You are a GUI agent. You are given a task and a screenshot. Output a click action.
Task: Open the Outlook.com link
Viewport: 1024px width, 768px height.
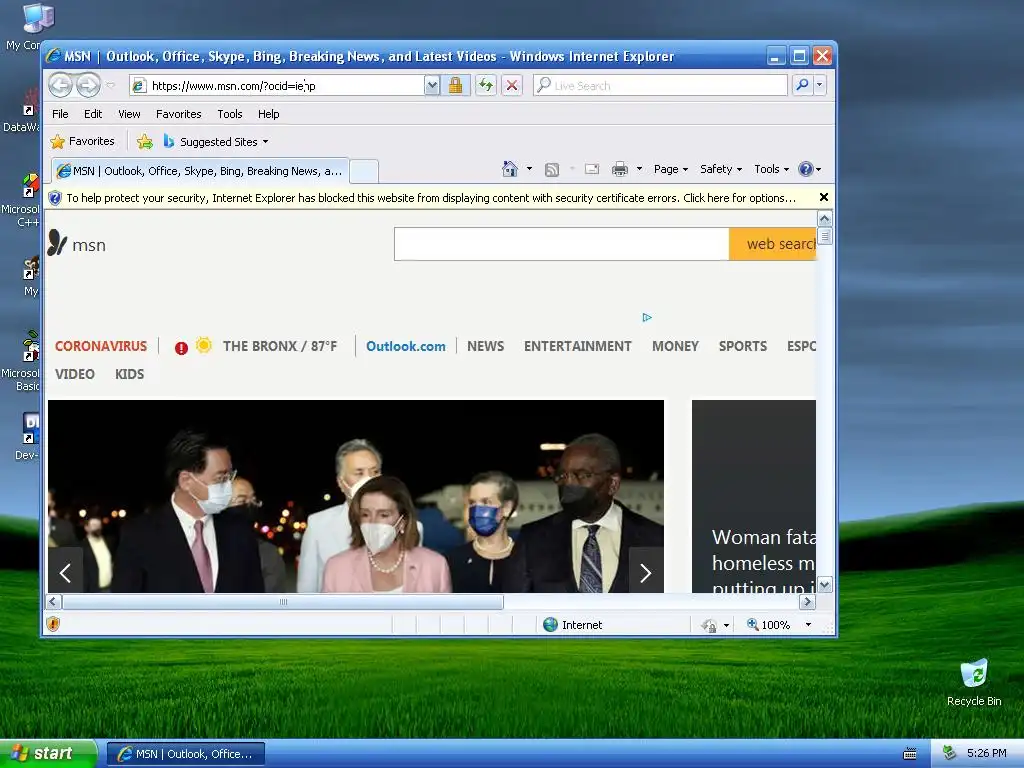point(406,346)
